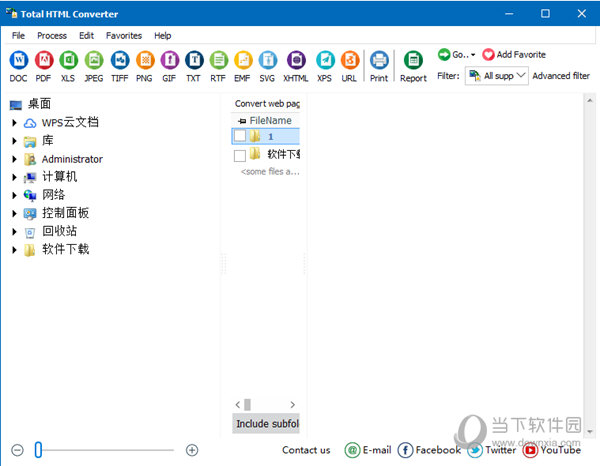Screen dimensions: 600x466
Task: Expand the 回收站 tree node
Action: click(x=14, y=231)
